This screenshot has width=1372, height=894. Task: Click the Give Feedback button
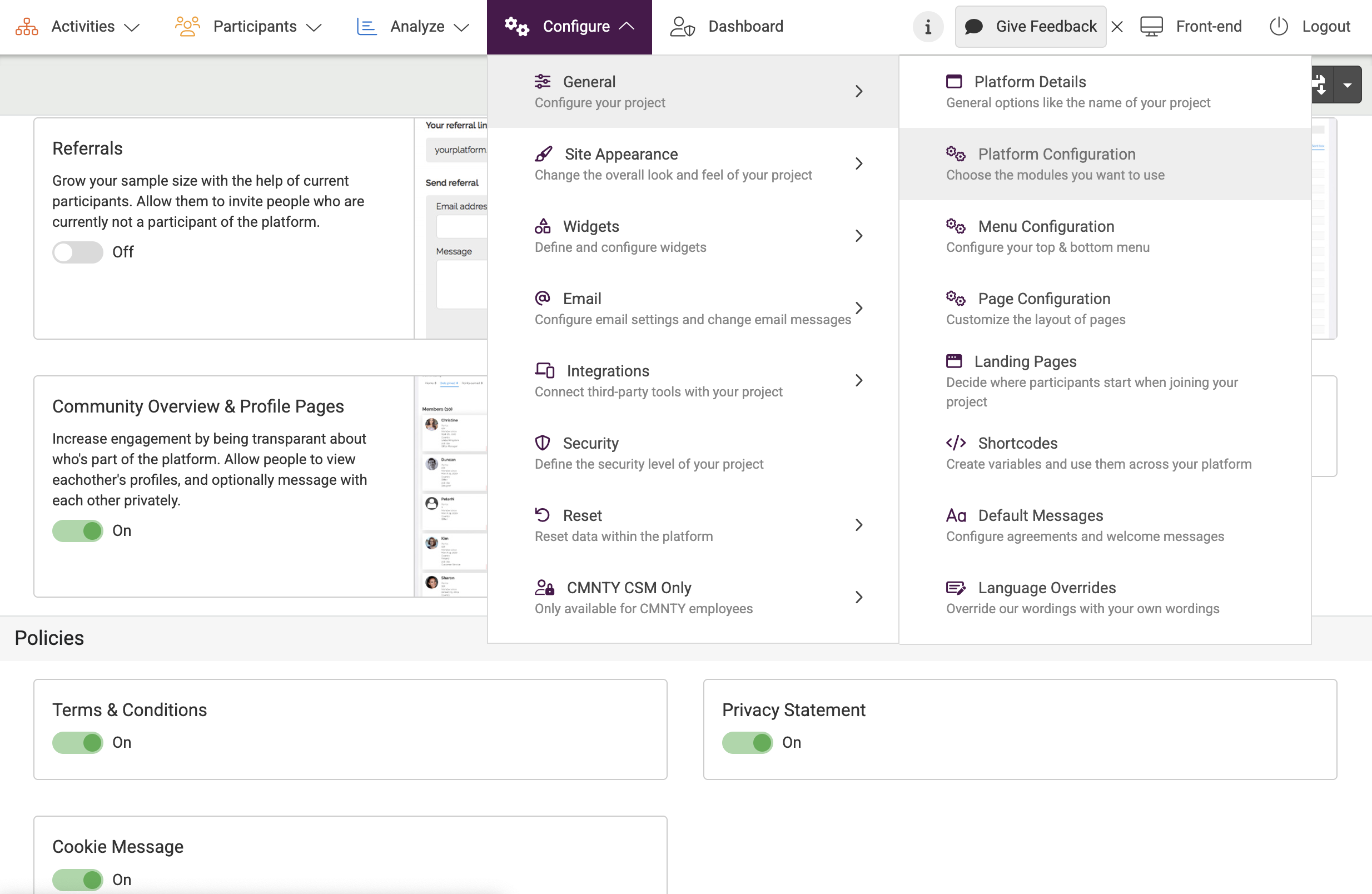(x=1030, y=27)
